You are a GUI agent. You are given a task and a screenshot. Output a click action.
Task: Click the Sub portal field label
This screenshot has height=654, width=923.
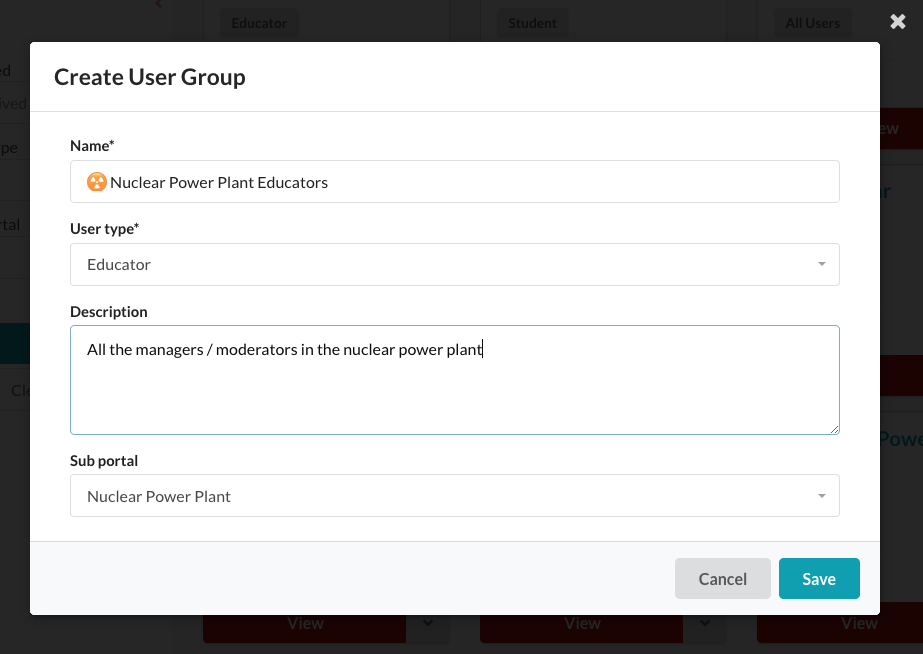[x=104, y=461]
